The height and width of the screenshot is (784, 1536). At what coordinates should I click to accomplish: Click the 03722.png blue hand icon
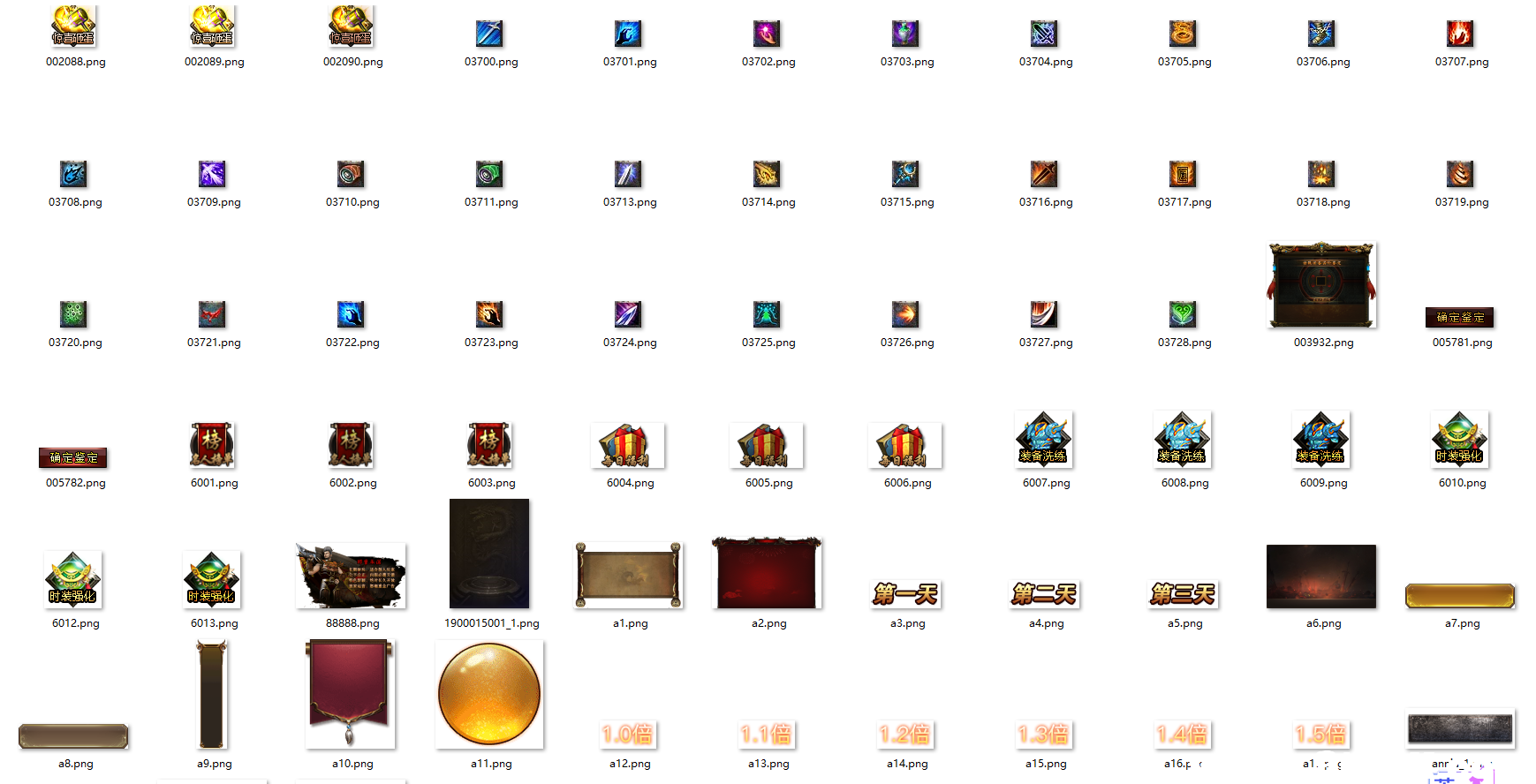(352, 314)
